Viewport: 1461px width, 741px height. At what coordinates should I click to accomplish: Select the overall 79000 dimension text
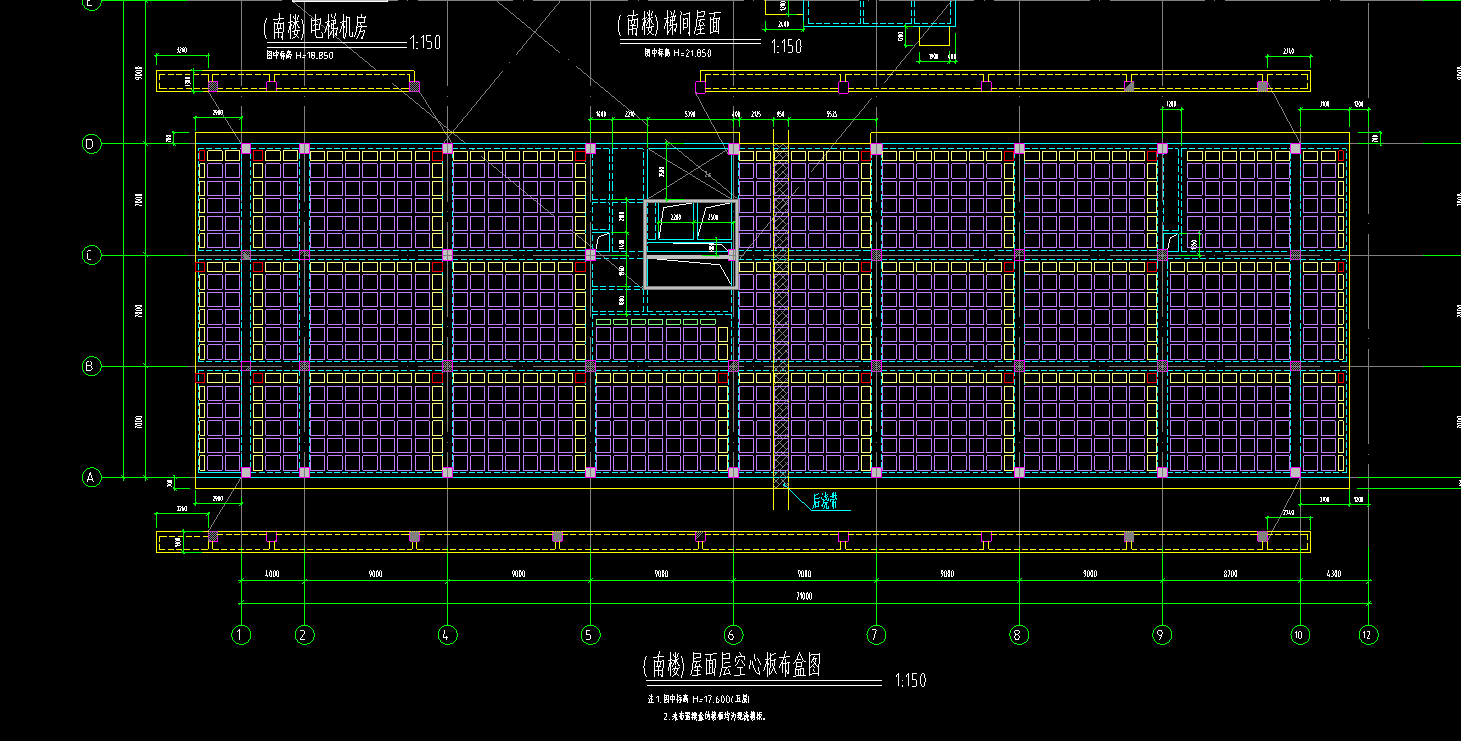pyautogui.click(x=804, y=596)
